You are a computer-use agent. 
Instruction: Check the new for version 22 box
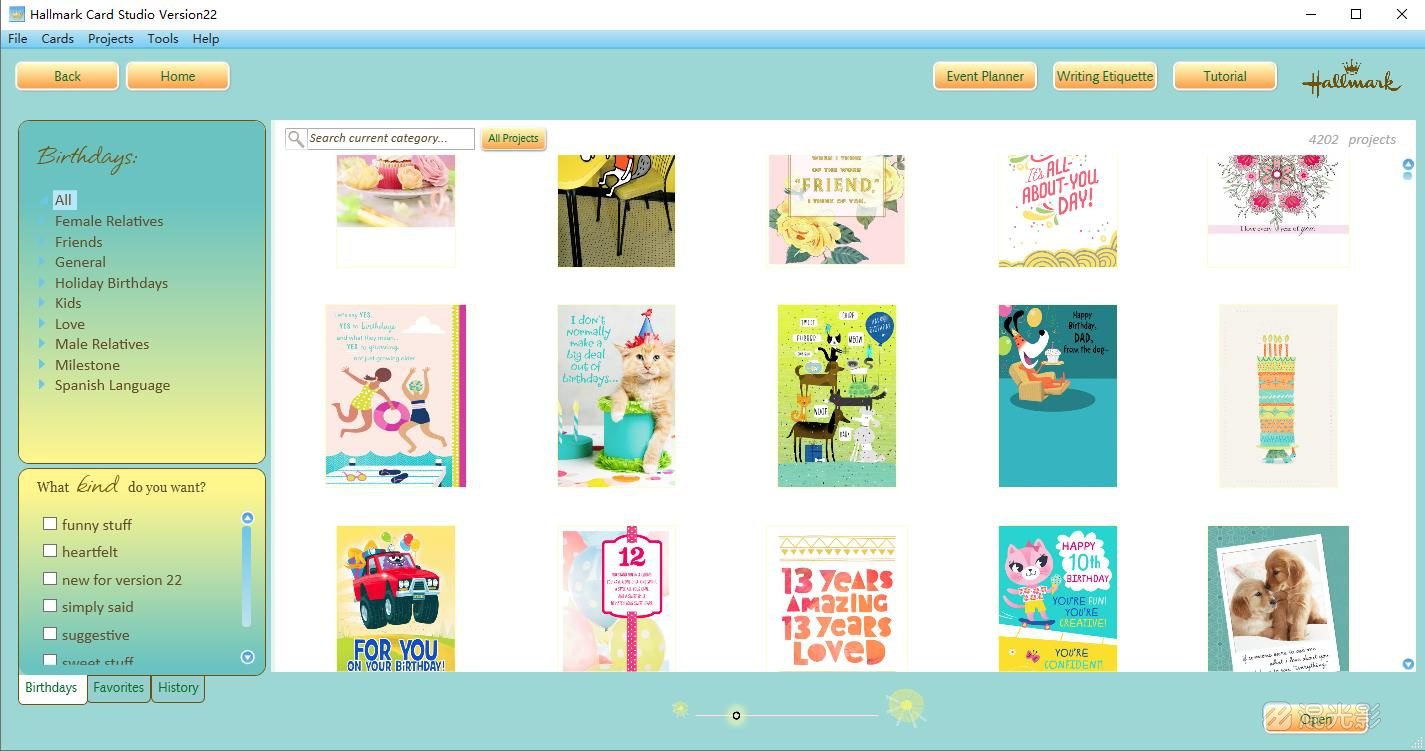pos(50,579)
